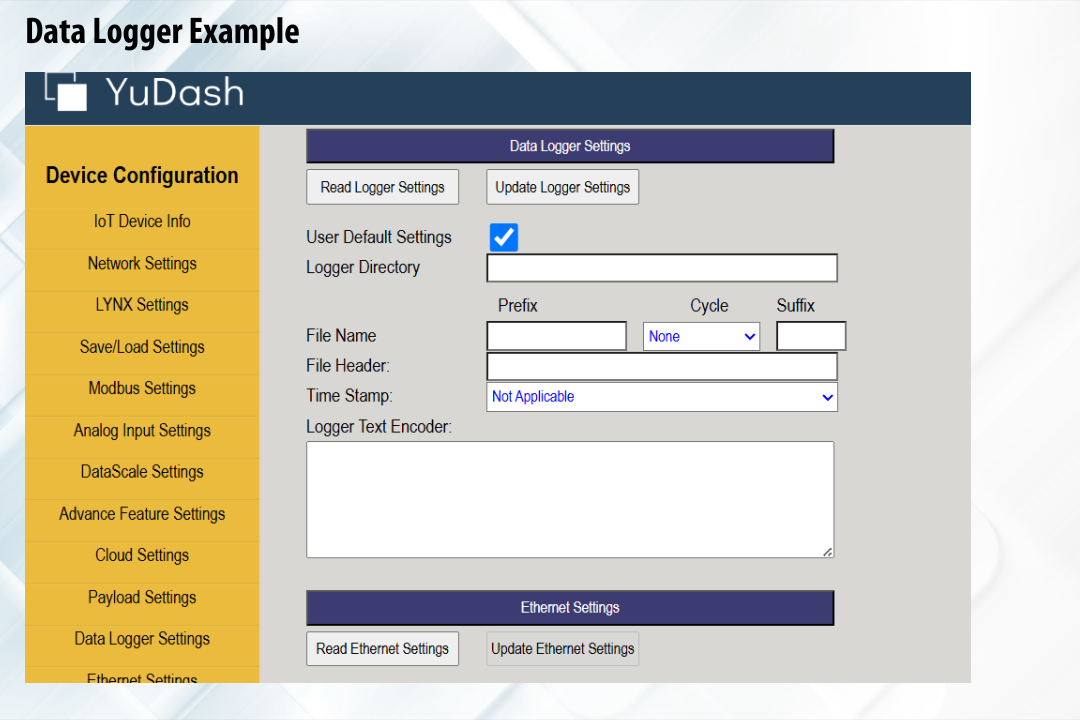Navigate to Modbus Settings
The height and width of the screenshot is (720, 1080).
(x=142, y=389)
